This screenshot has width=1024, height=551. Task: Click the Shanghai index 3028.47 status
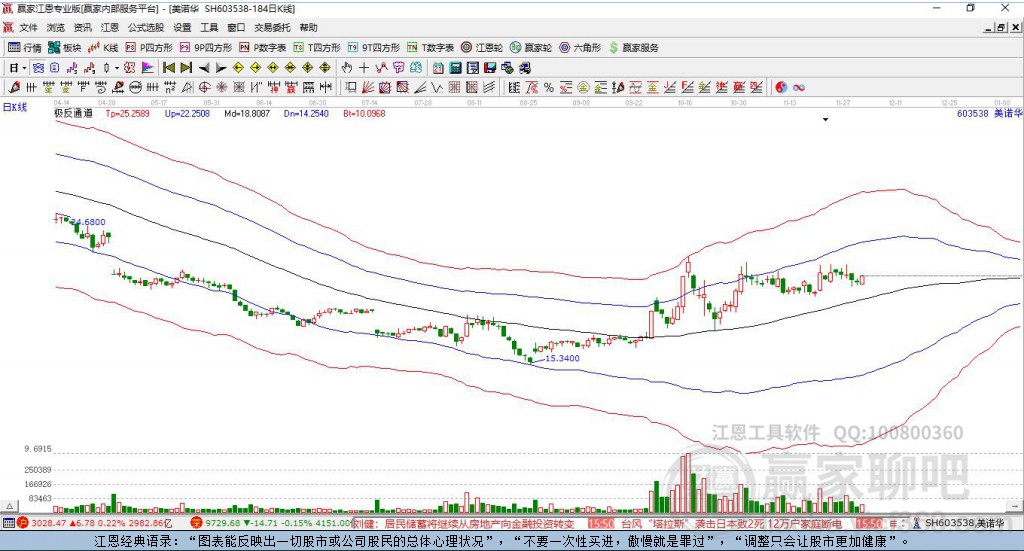95,523
